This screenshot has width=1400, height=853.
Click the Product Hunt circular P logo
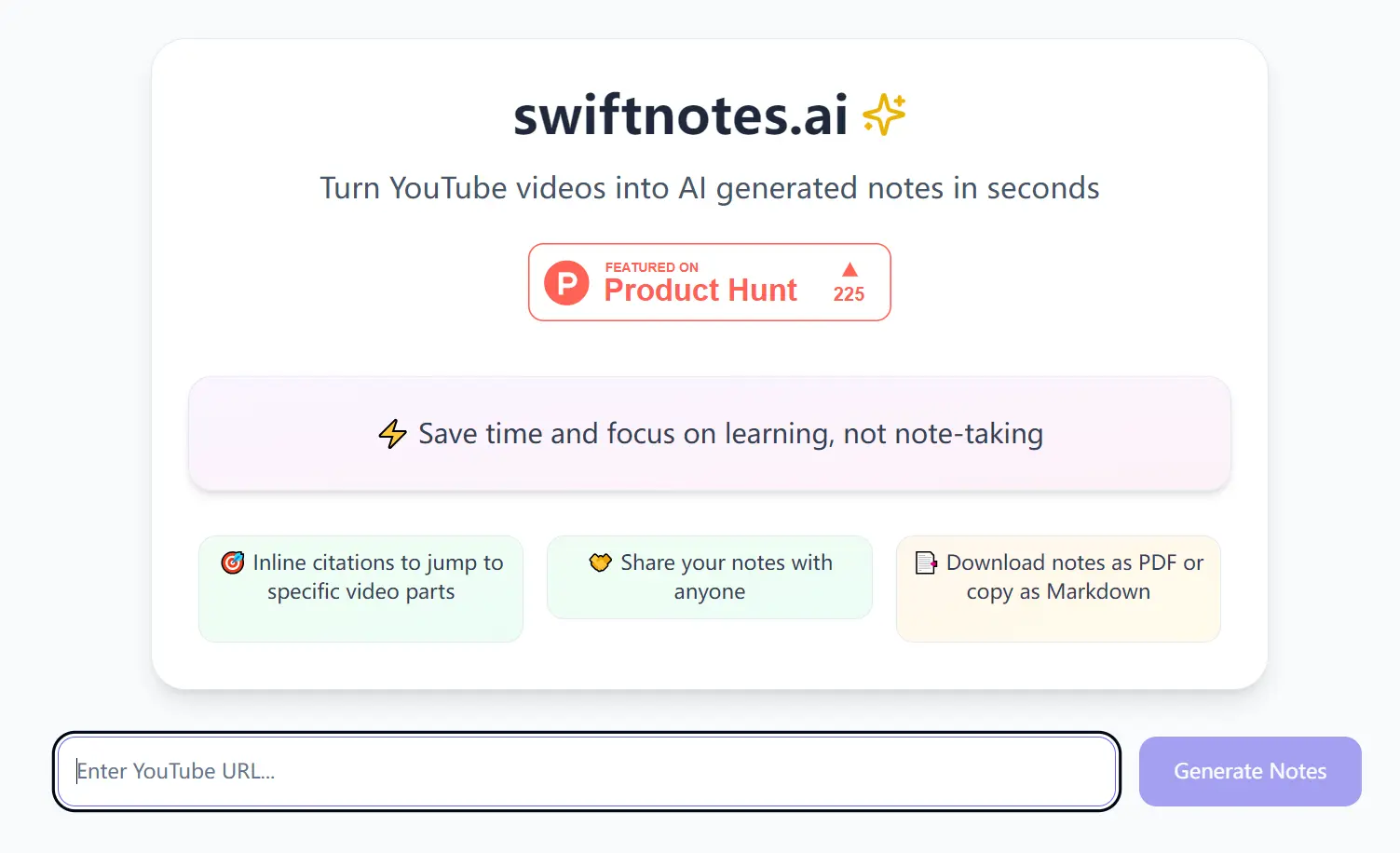point(566,282)
